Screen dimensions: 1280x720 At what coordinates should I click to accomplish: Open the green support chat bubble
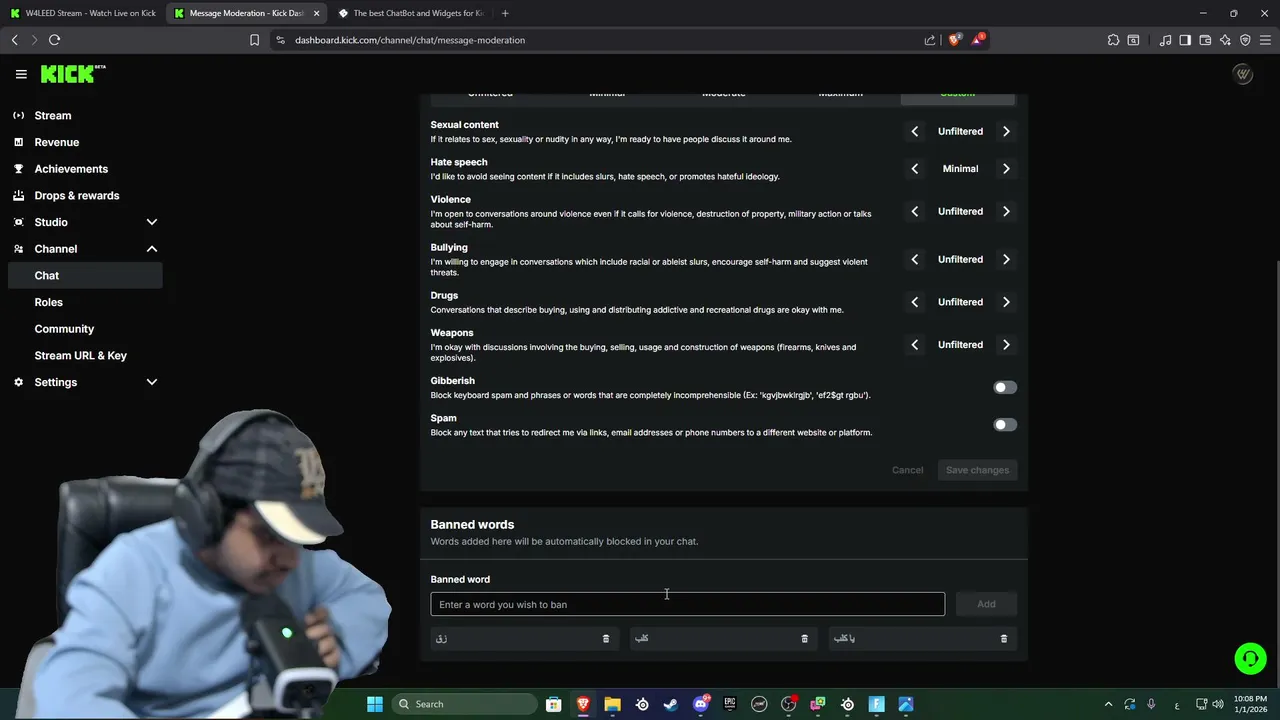pos(1250,658)
